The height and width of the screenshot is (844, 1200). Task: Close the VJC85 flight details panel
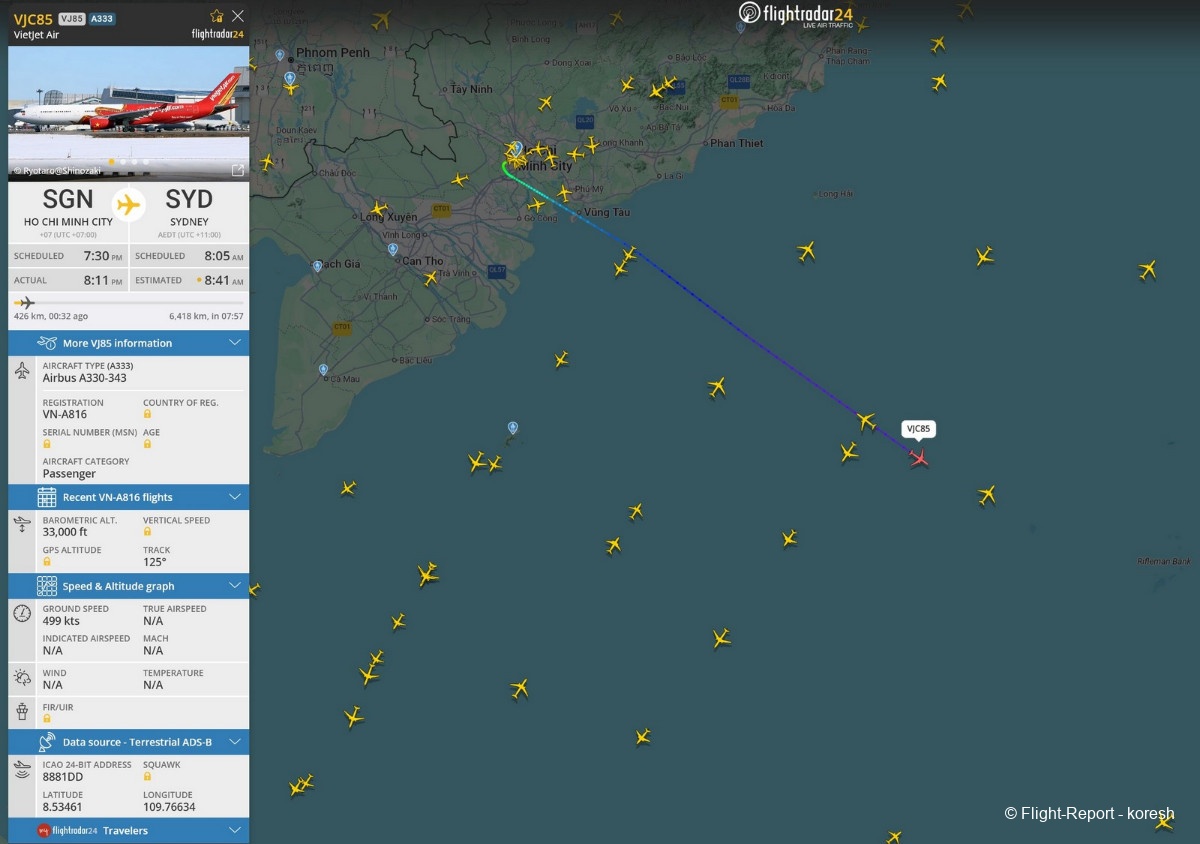(x=237, y=16)
